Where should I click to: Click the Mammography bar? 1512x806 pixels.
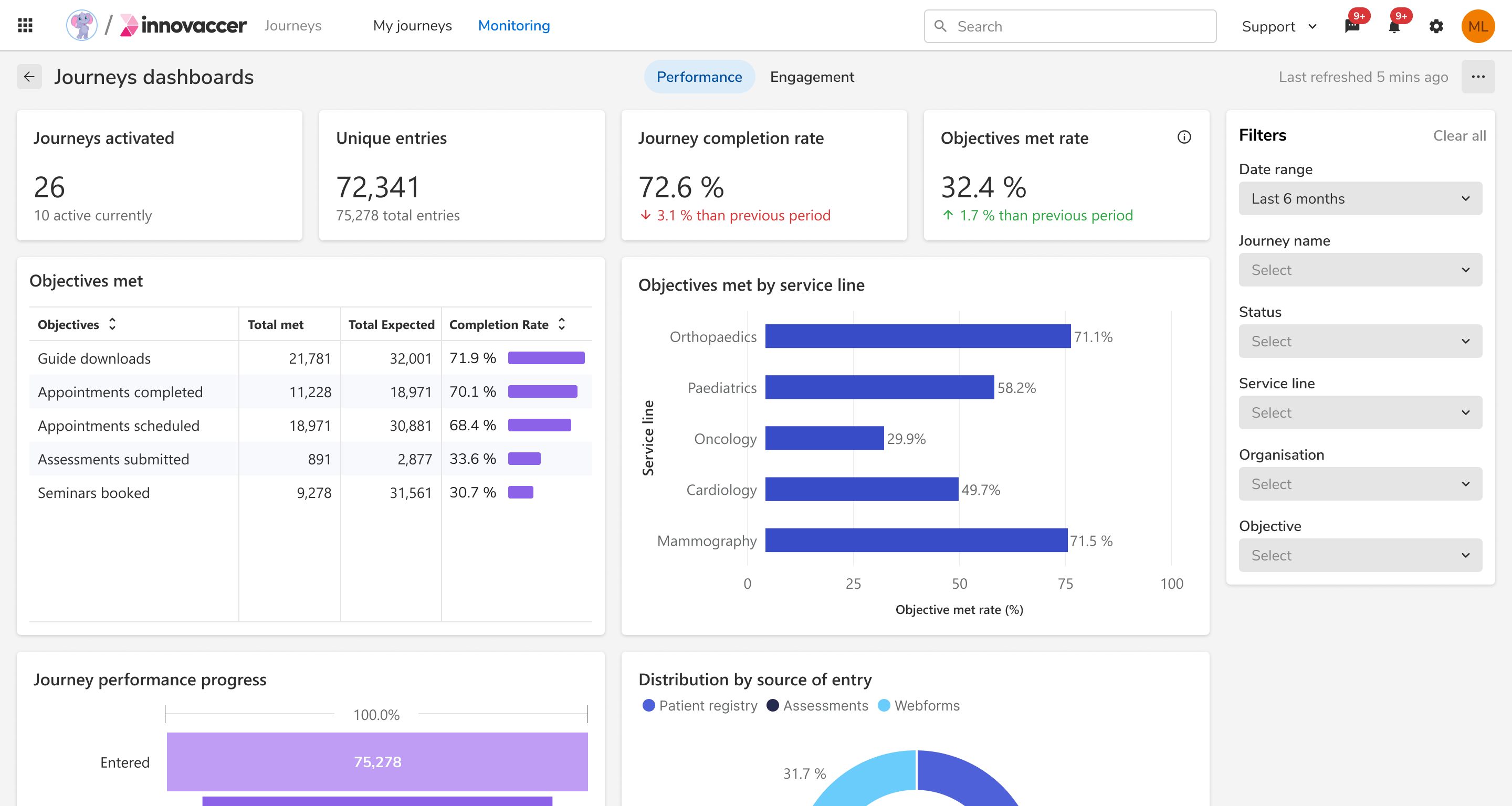[x=916, y=540]
